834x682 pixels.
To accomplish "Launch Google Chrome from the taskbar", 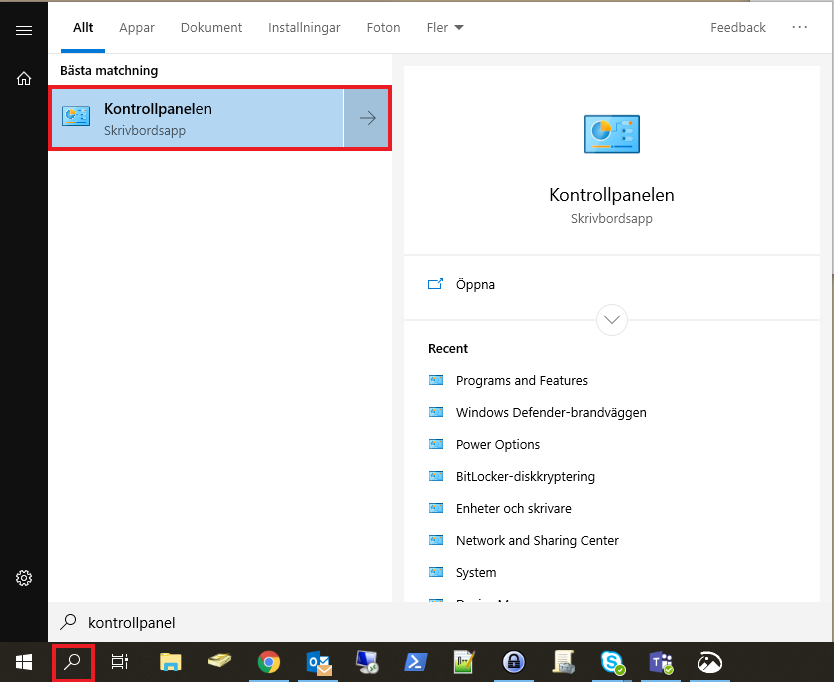I will [269, 662].
